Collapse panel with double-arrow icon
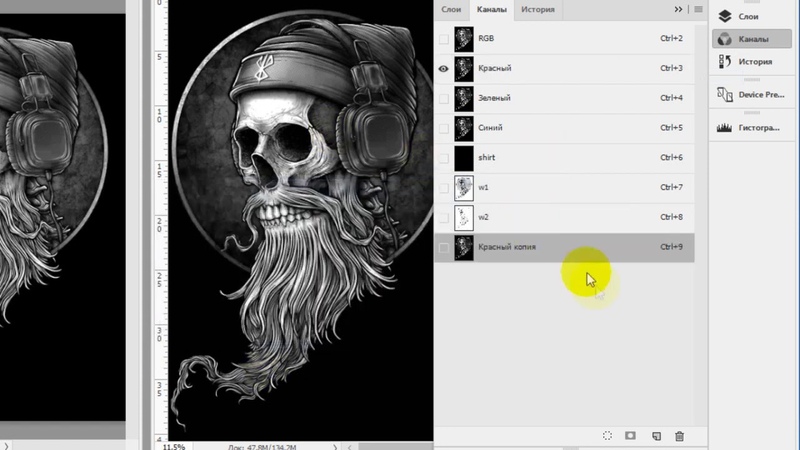 pos(678,9)
